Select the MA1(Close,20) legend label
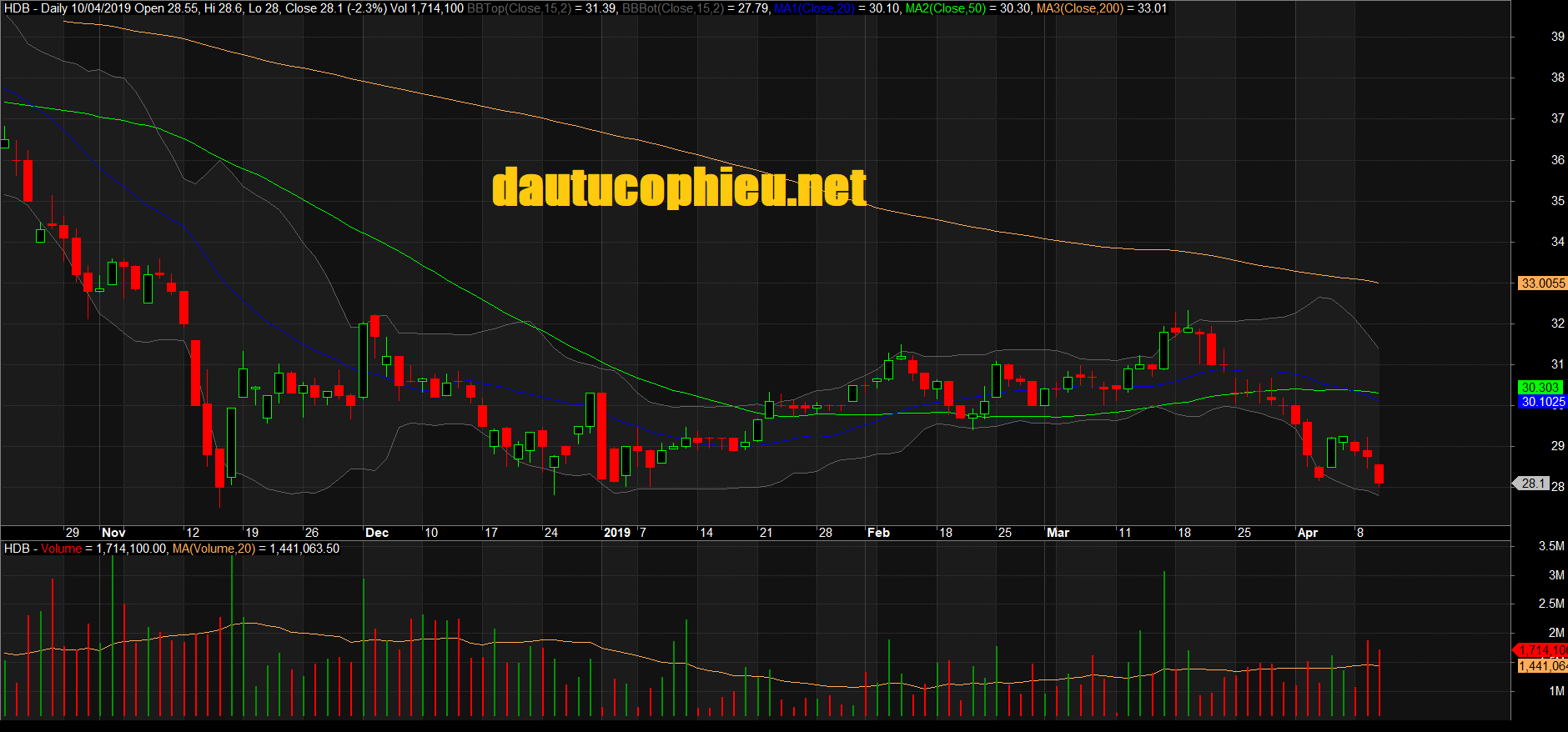The height and width of the screenshot is (732, 1568). (814, 8)
